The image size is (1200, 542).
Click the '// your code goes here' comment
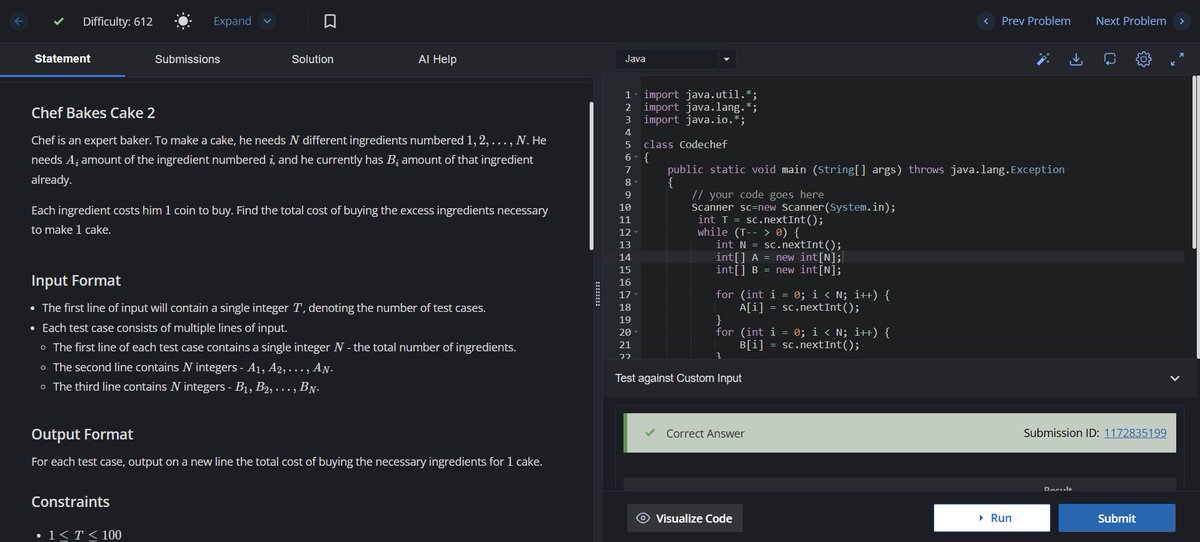point(758,195)
